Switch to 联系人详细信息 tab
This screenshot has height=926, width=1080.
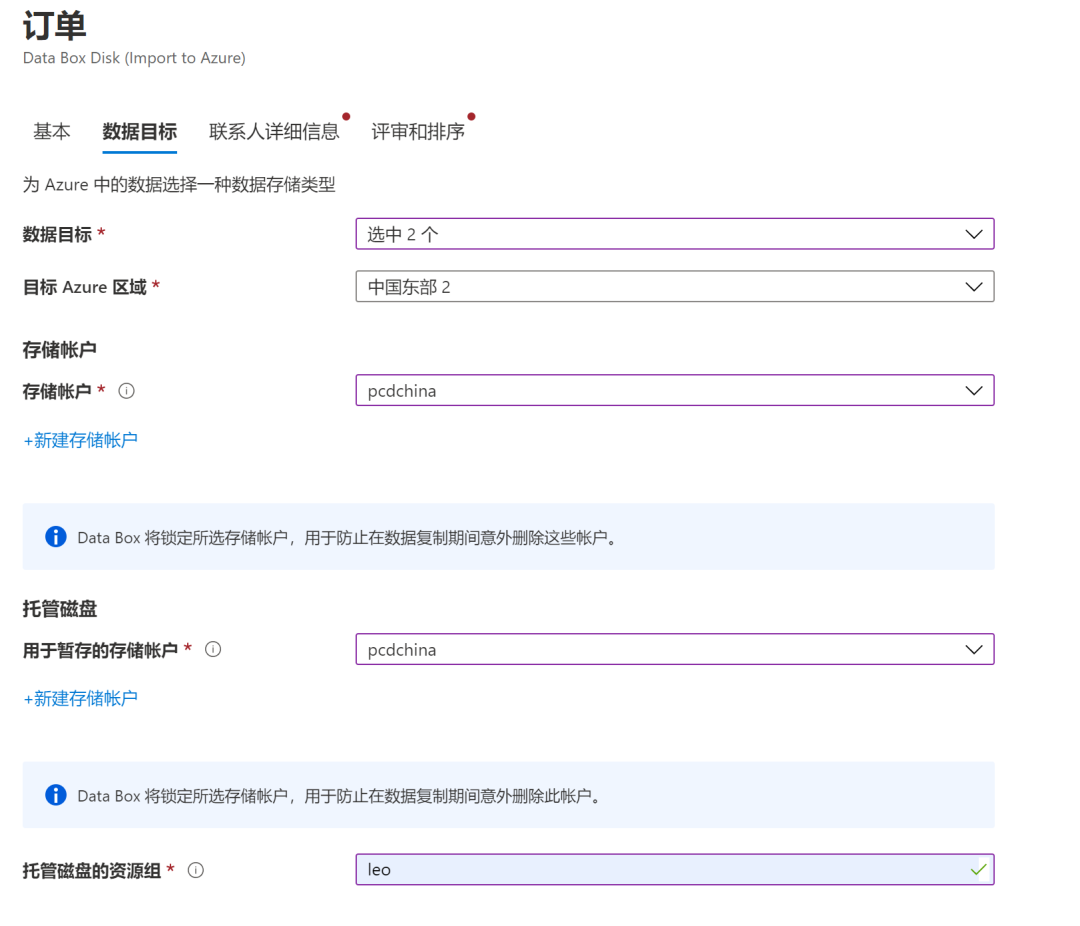274,131
